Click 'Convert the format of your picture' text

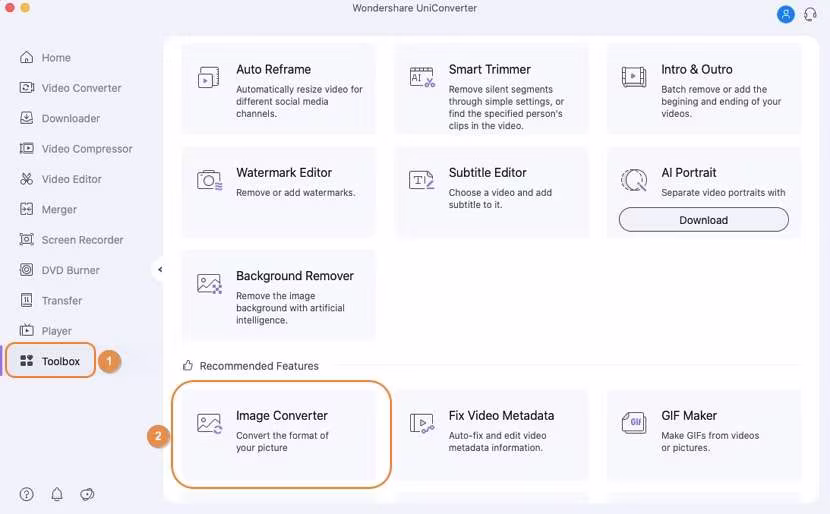coord(282,441)
